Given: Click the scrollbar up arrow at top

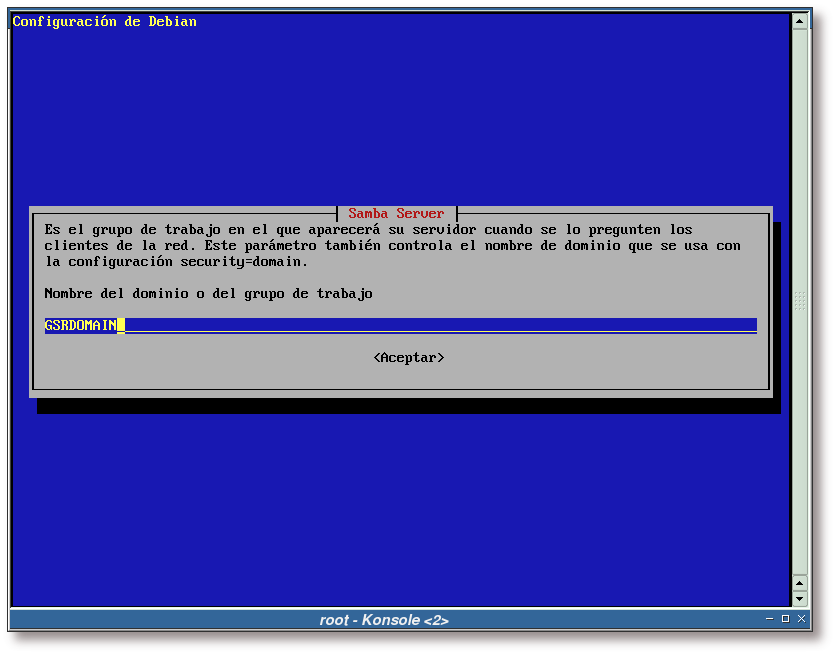Looking at the screenshot, I should pyautogui.click(x=799, y=22).
